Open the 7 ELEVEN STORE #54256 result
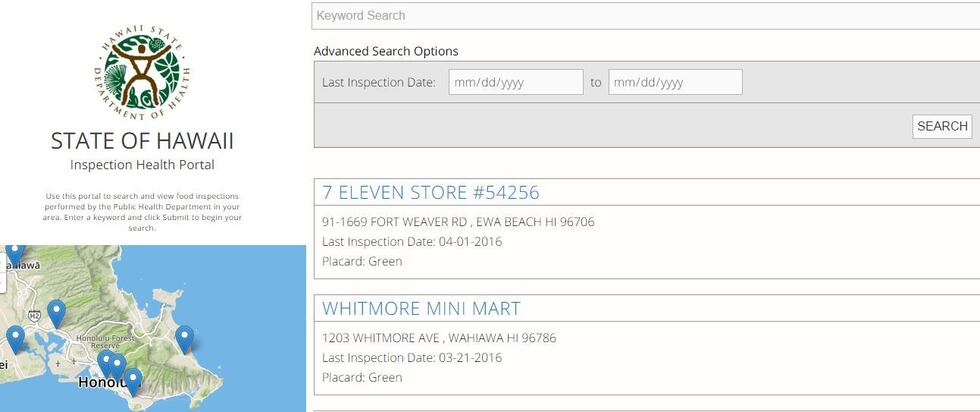980x412 pixels. point(431,193)
